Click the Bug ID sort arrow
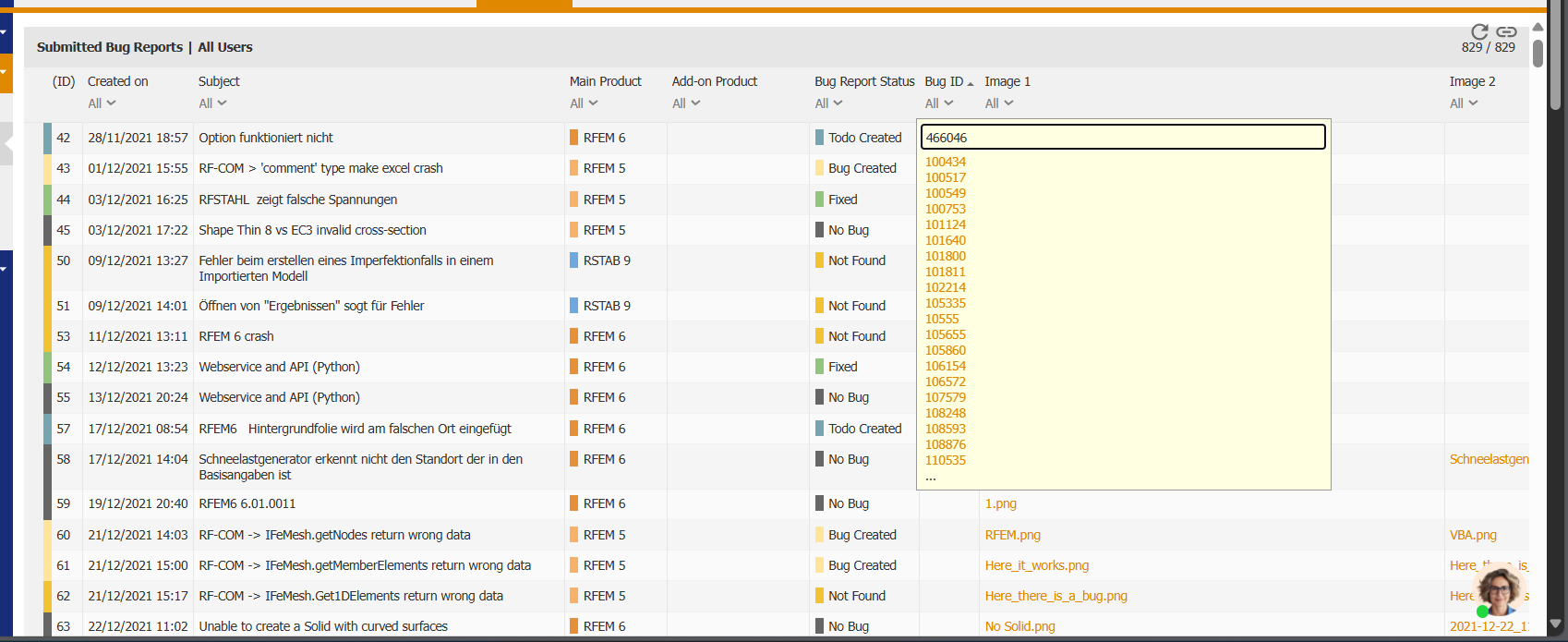This screenshot has height=642, width=1568. (971, 84)
